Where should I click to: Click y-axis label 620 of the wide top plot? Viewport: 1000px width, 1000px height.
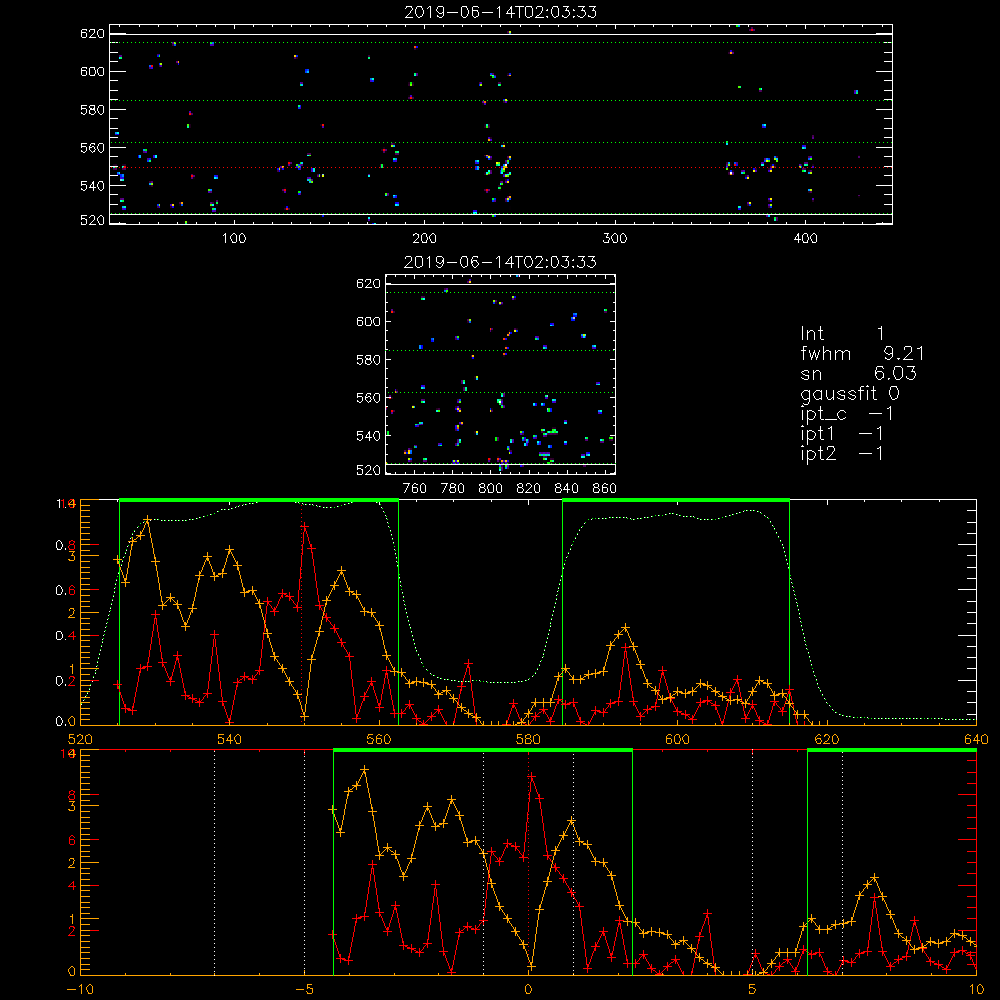[x=92, y=34]
